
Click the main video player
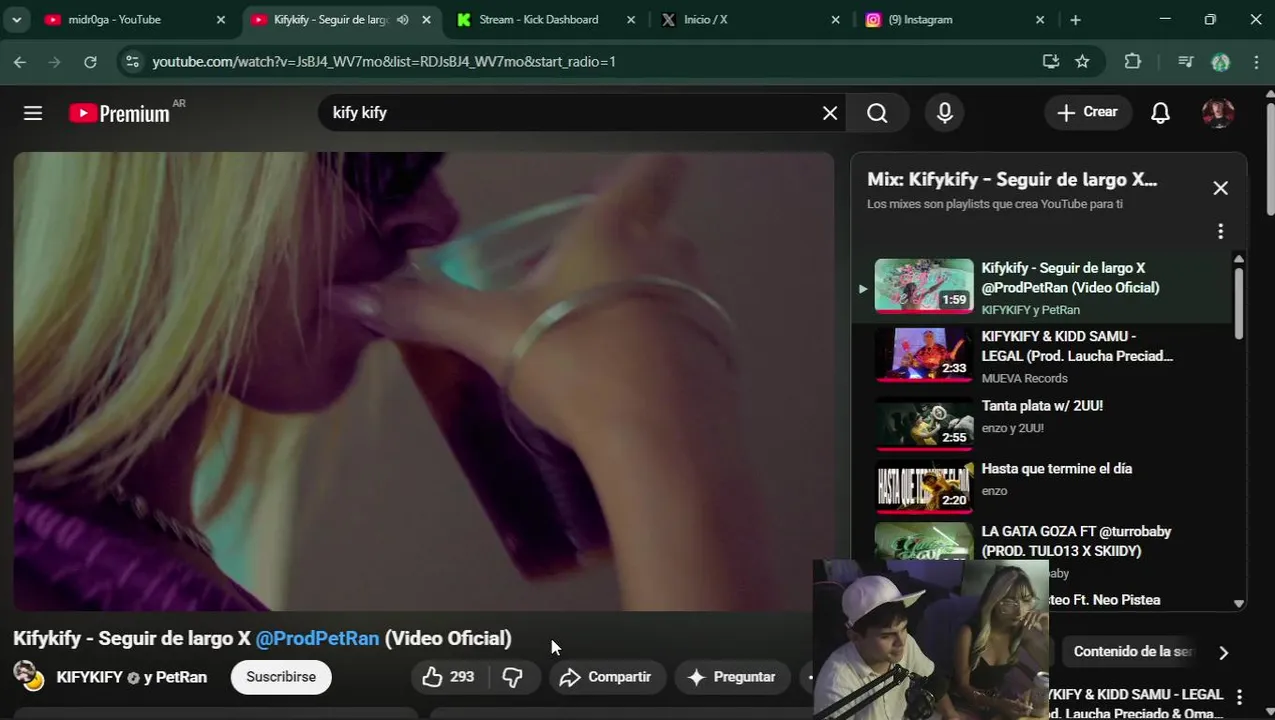(423, 381)
